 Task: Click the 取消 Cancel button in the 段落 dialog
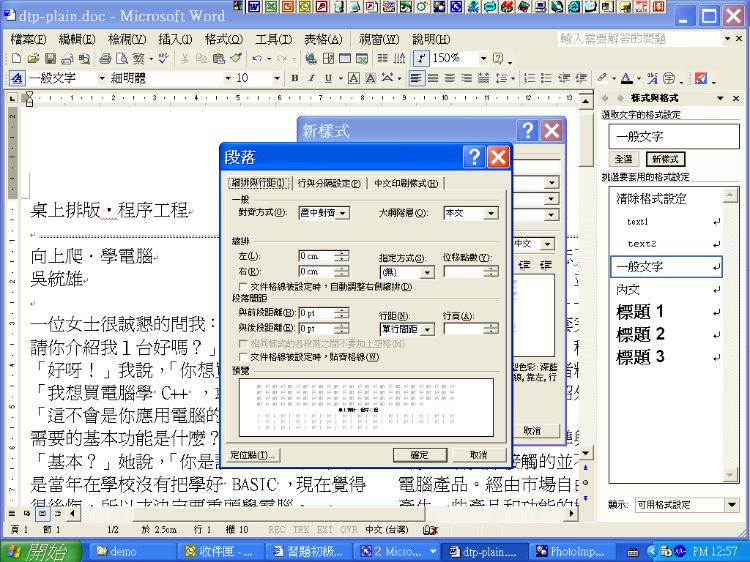point(478,455)
